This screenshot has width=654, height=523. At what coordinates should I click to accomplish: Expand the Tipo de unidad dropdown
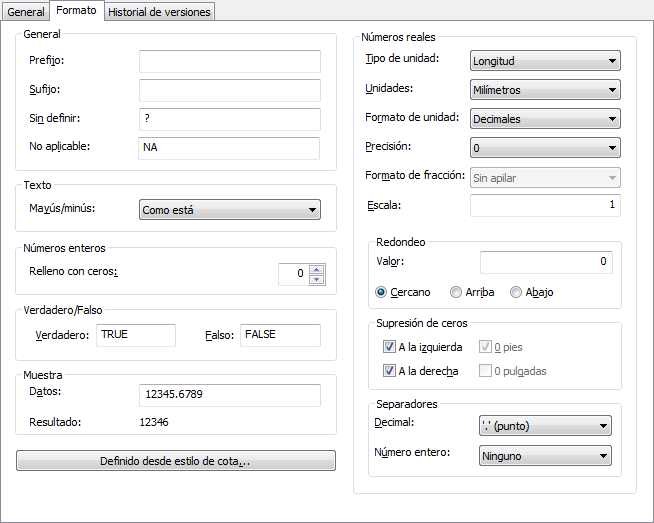click(x=545, y=61)
